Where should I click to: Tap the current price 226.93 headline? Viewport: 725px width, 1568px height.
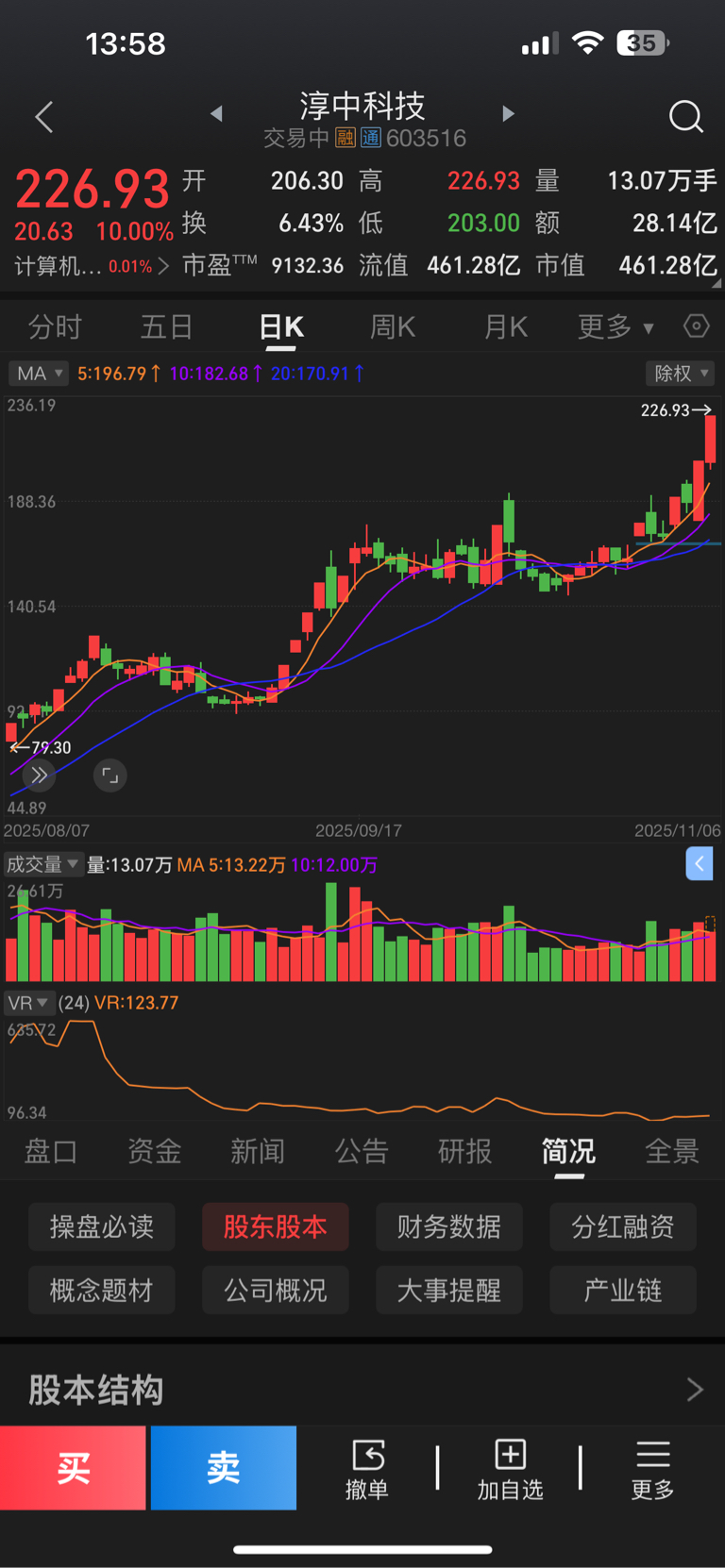tap(93, 189)
